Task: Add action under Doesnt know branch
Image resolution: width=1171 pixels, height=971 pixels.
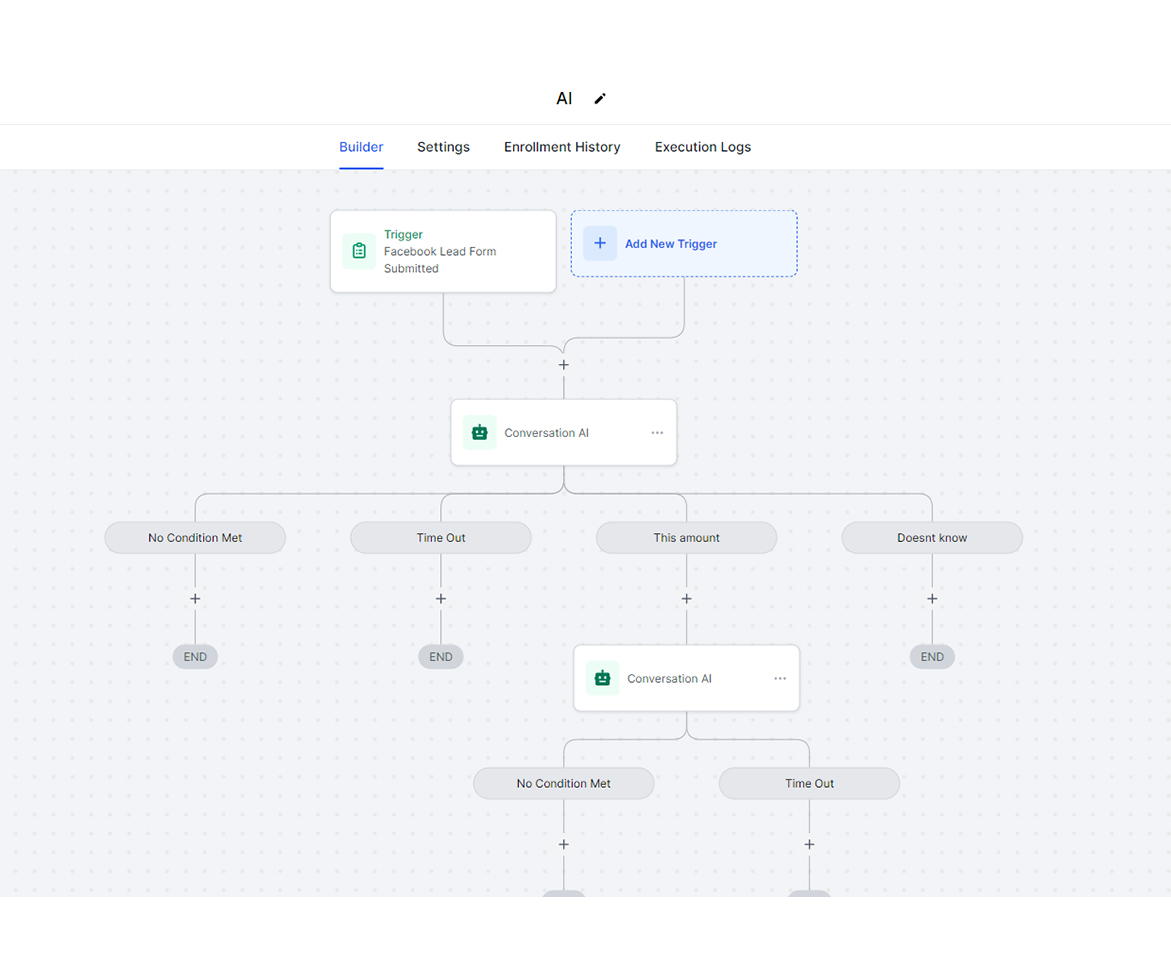Action: [x=932, y=599]
